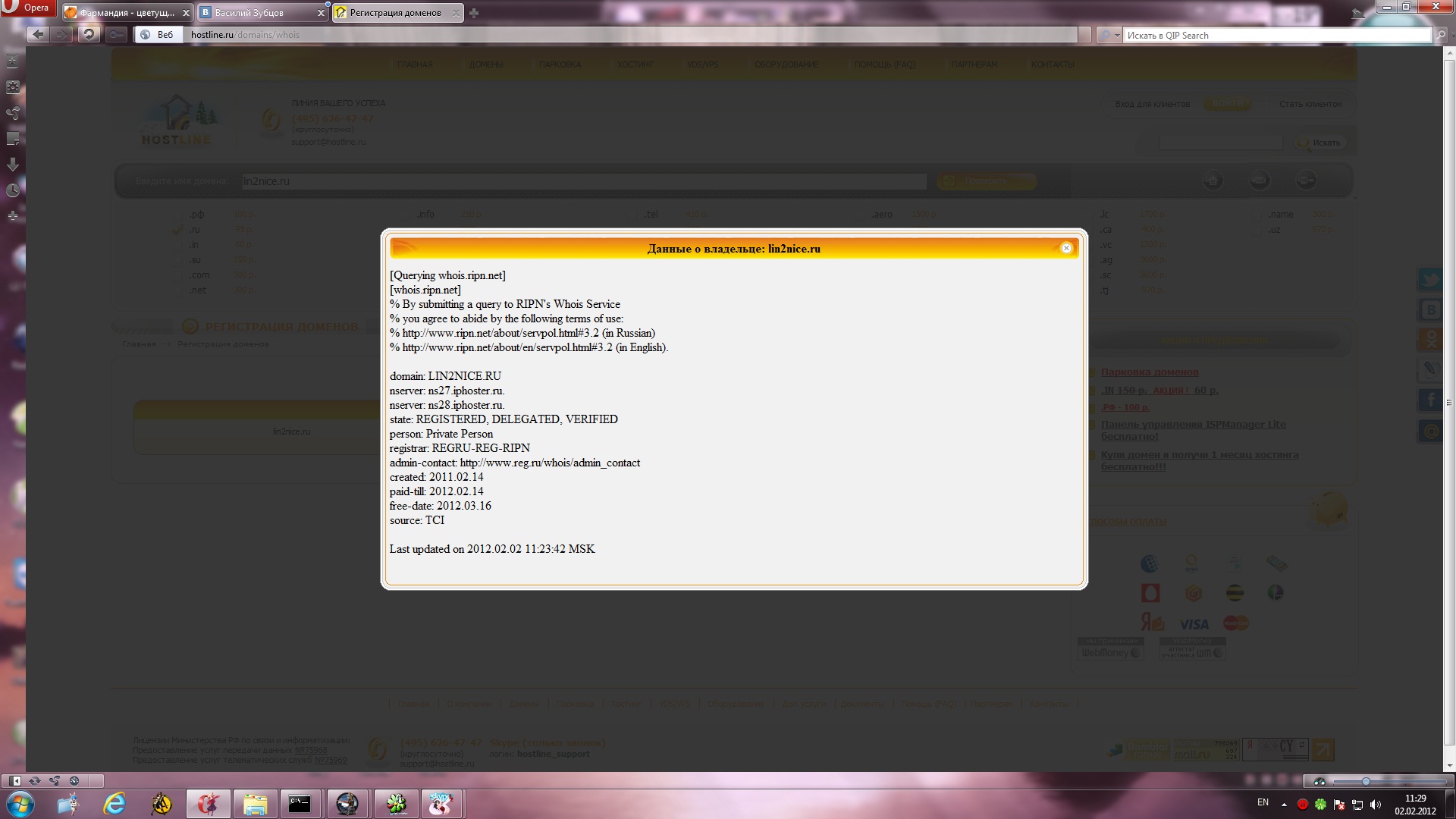Toggle Opera panels from status bar icon
The image size is (1456, 819).
(x=16, y=780)
